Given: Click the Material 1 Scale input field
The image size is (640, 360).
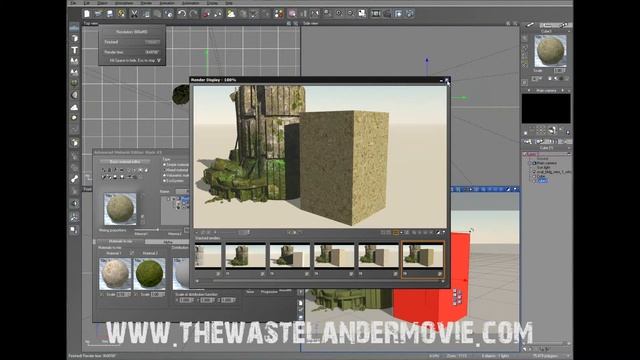Looking at the screenshot, I should point(123,294).
